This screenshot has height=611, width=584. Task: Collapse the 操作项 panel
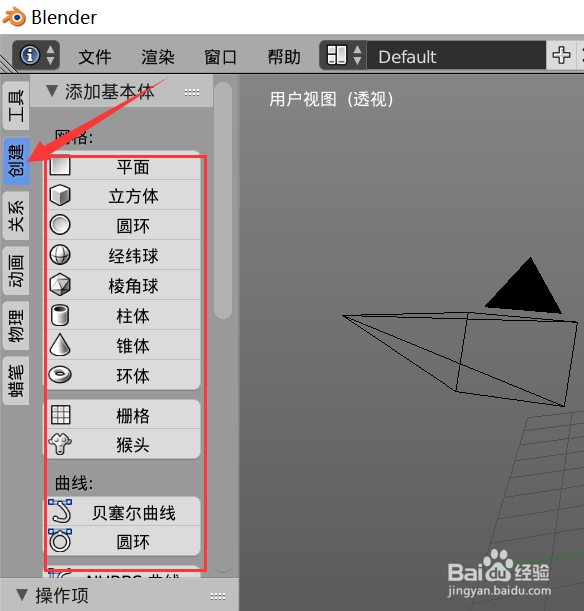[x=22, y=595]
